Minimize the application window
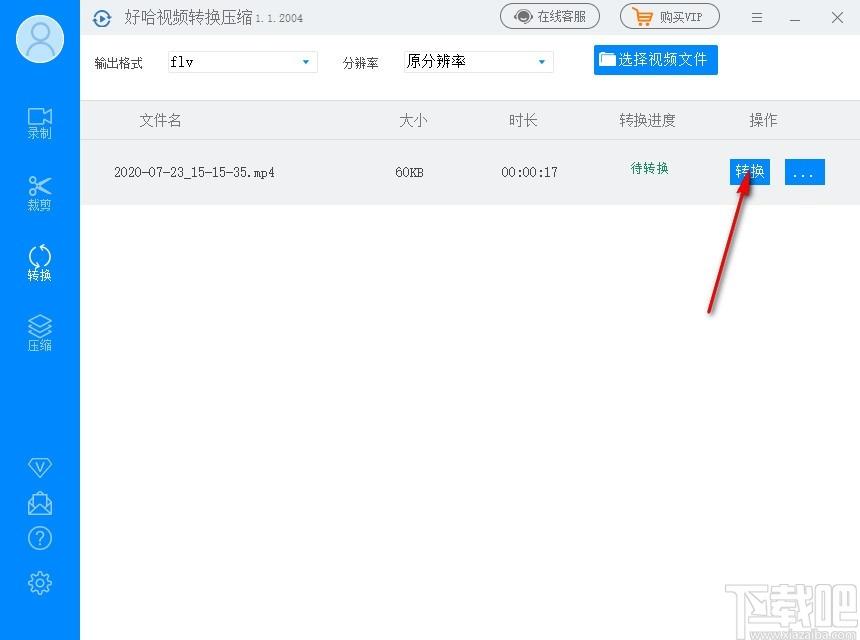The image size is (860, 640). pos(795,19)
